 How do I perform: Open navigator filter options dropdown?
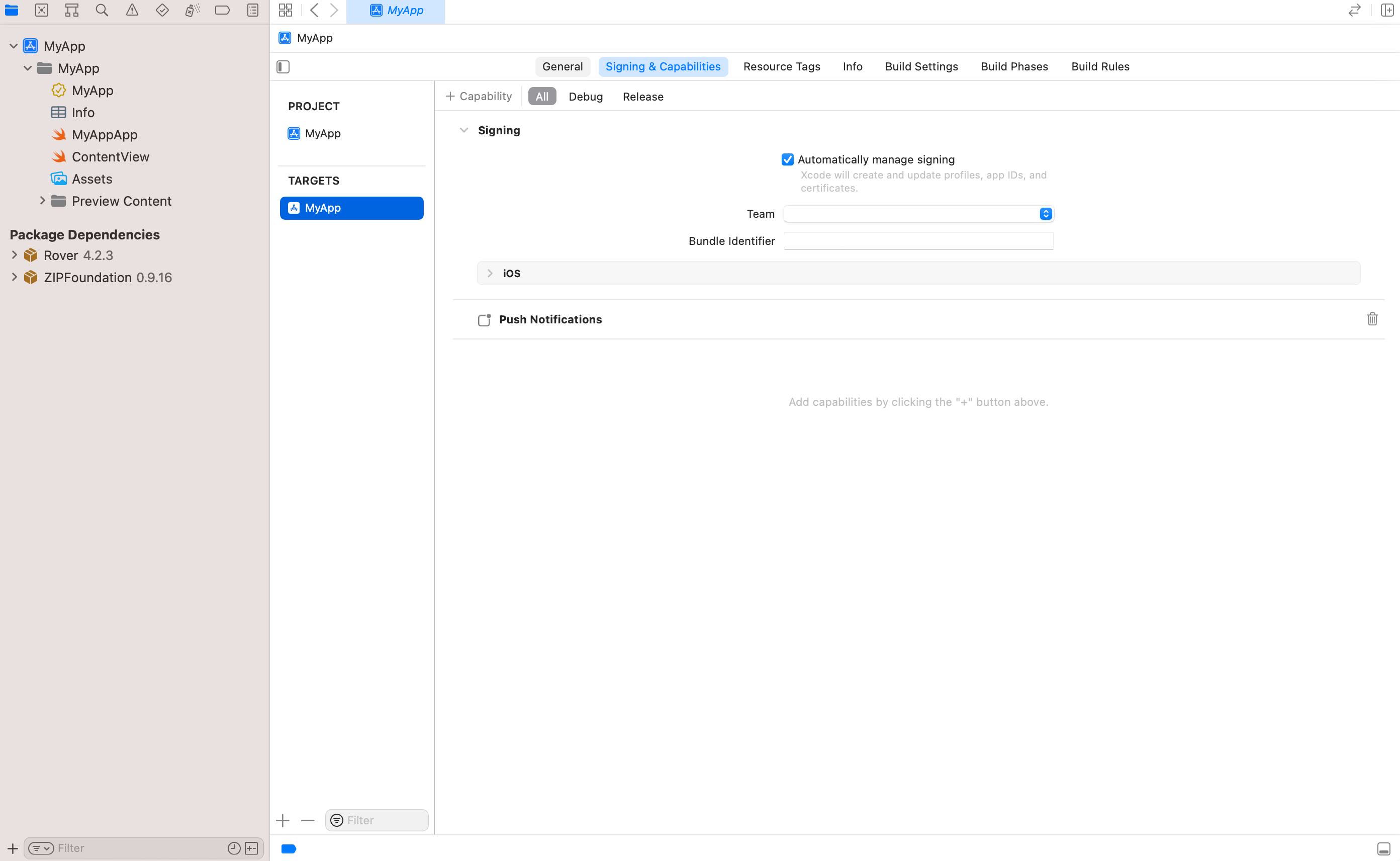coord(41,848)
